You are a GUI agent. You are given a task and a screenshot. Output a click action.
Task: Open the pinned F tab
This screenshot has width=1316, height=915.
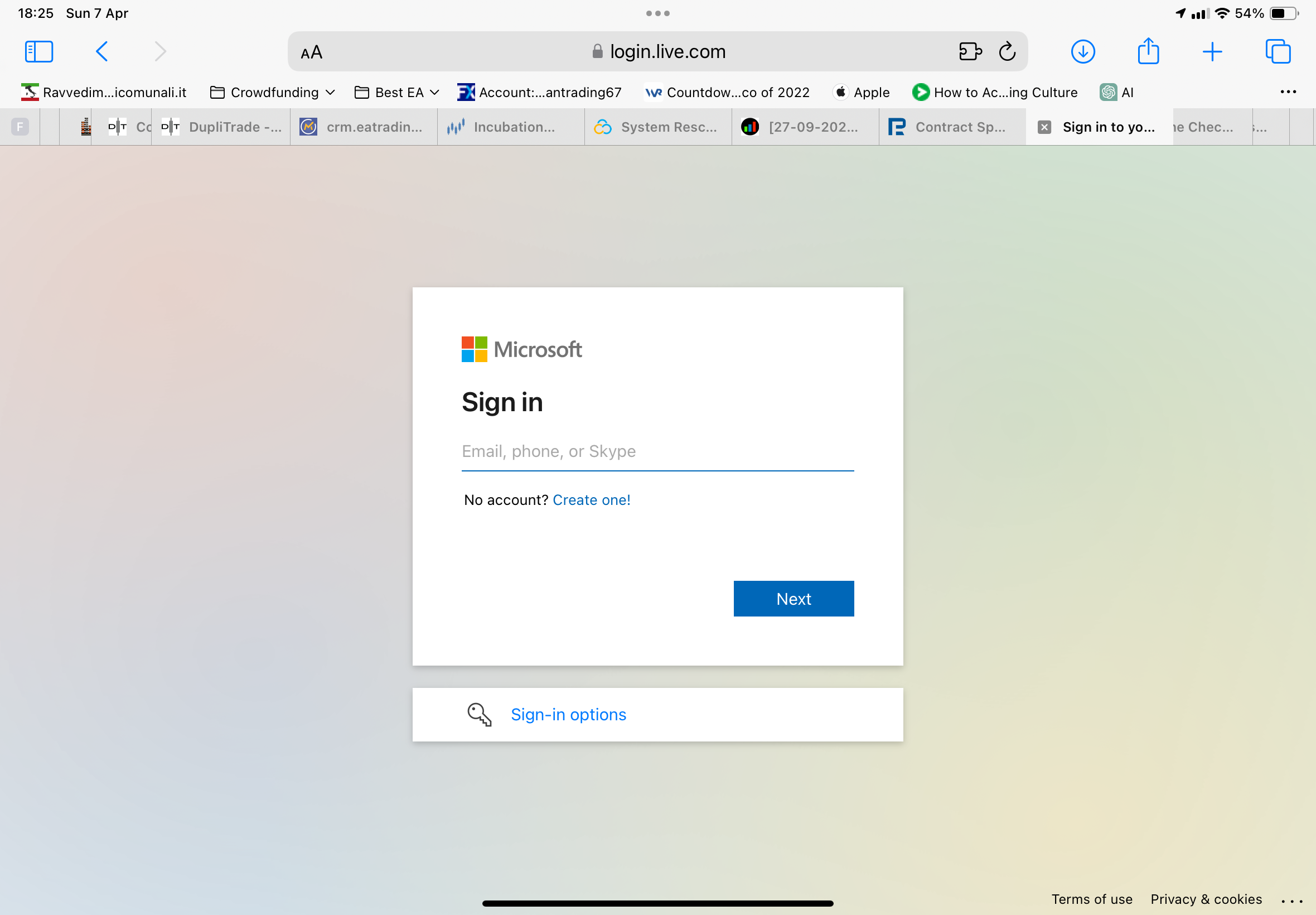(20, 127)
